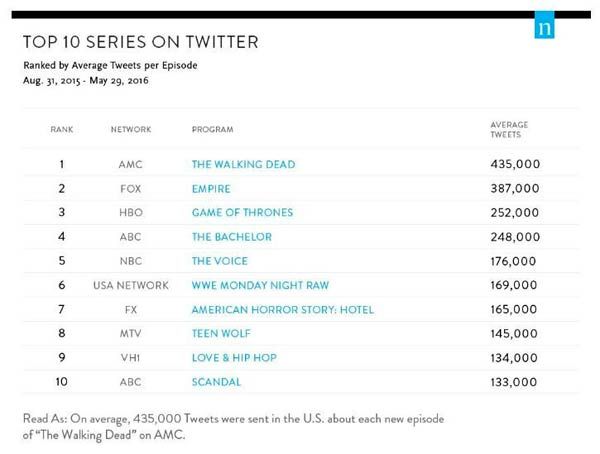Open The Walking Dead program link

click(243, 163)
